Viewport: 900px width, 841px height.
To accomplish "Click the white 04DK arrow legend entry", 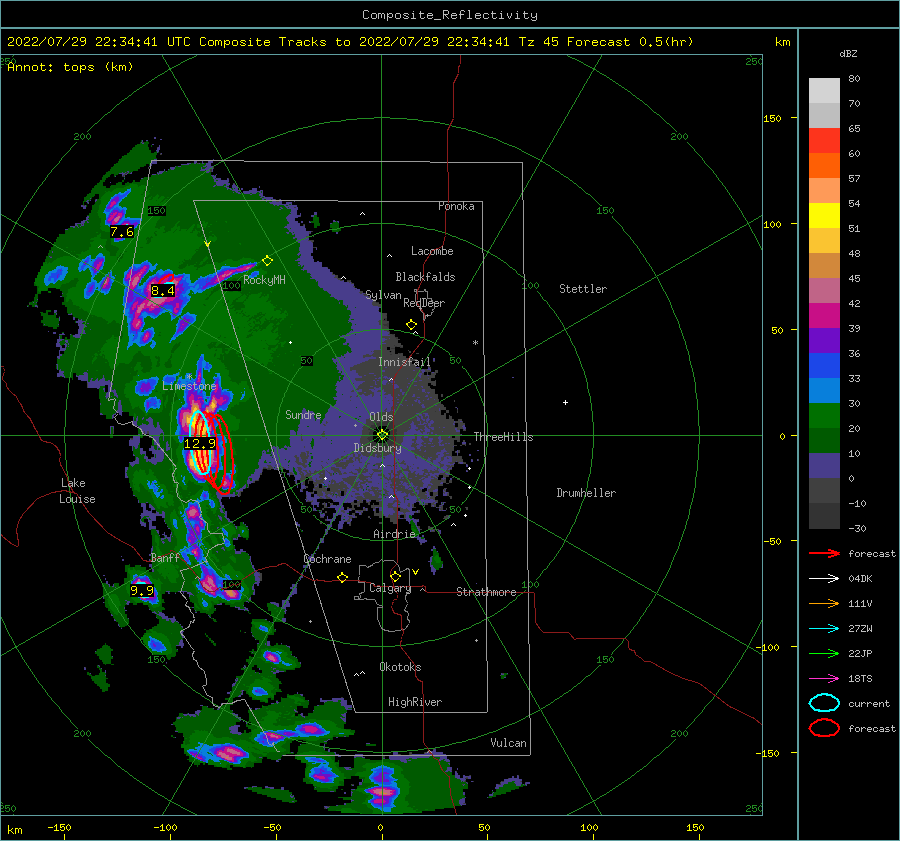I will pos(824,579).
